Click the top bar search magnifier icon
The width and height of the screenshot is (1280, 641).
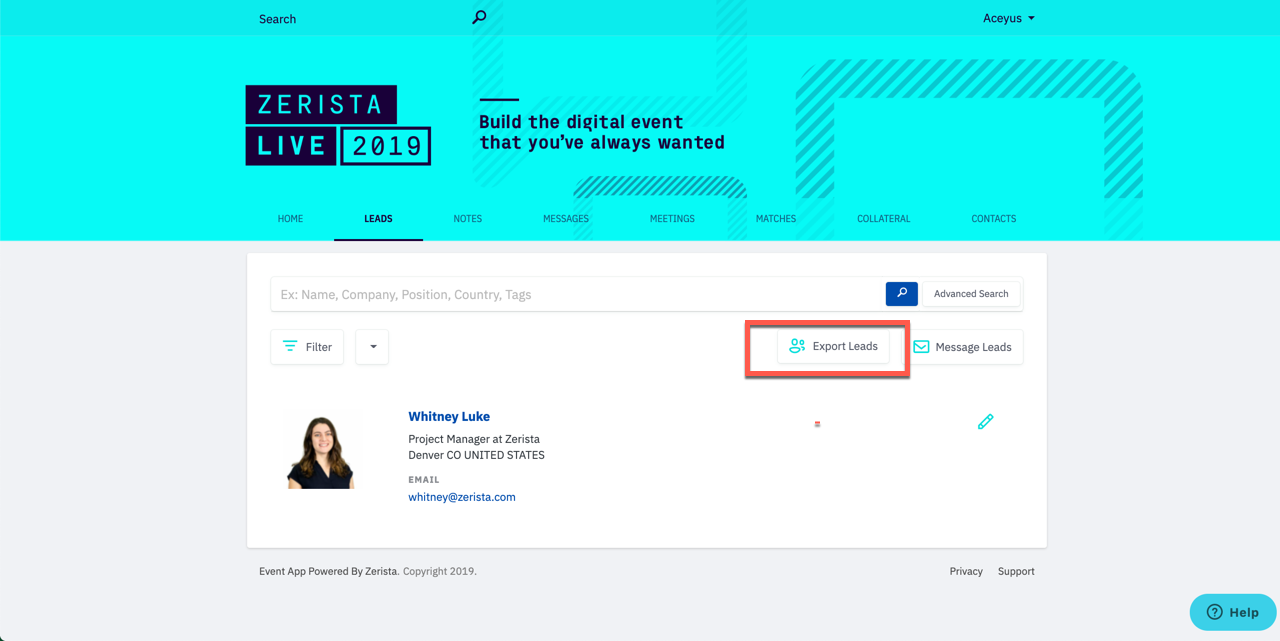coord(479,17)
